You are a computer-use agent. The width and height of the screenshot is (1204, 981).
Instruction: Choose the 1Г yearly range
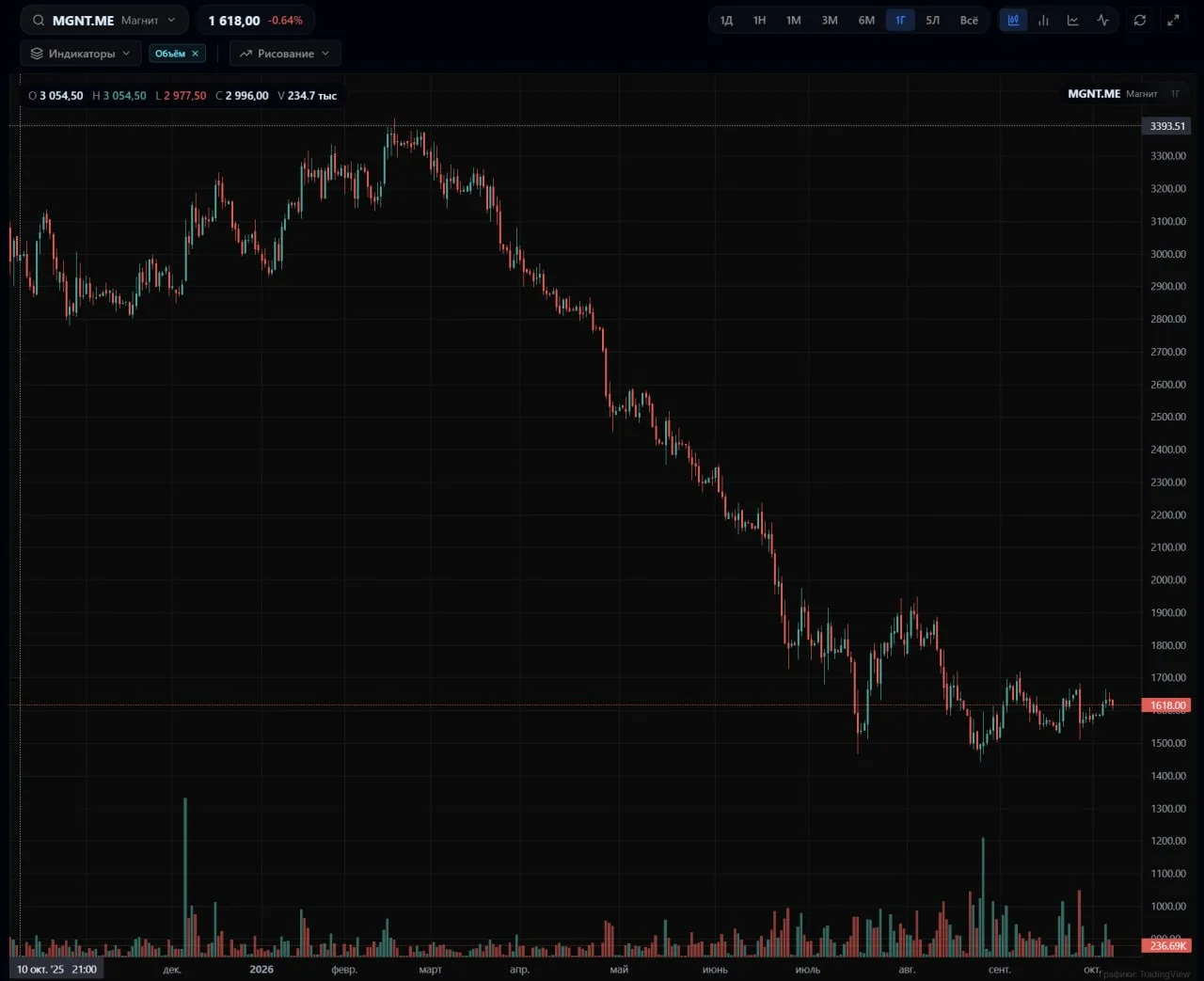(900, 20)
